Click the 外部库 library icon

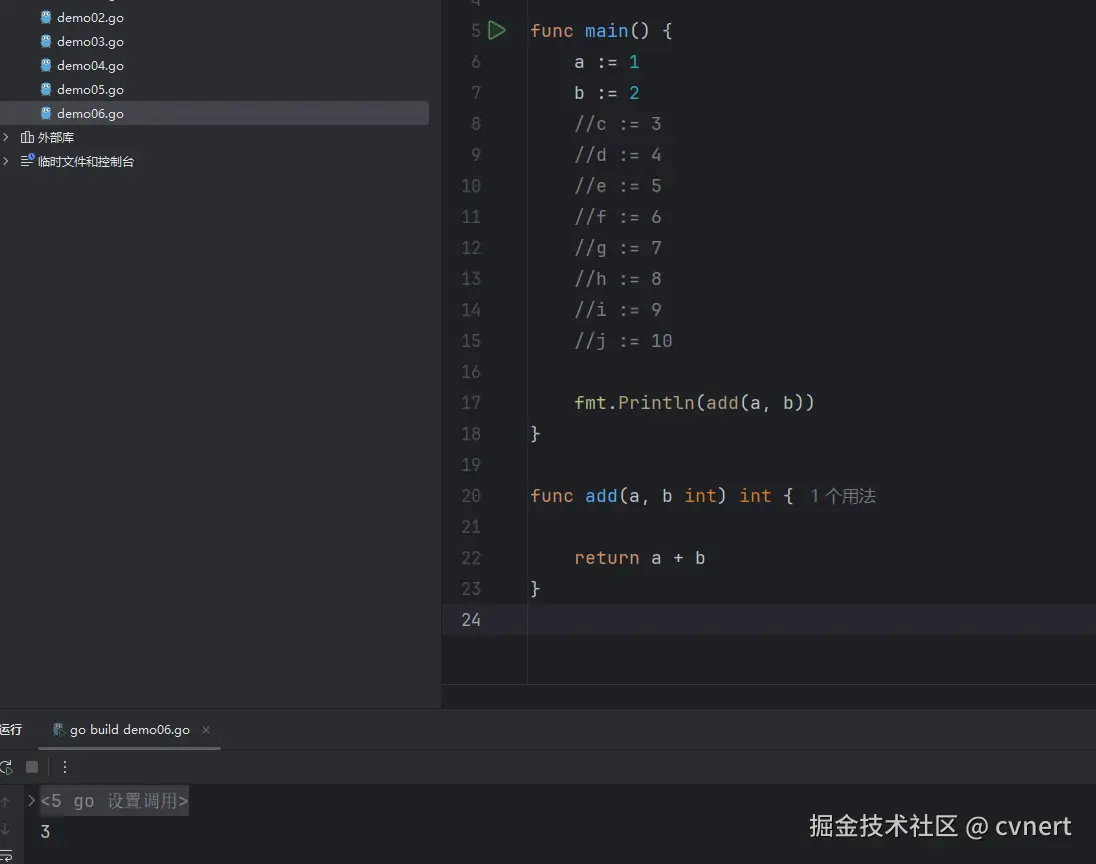click(x=27, y=137)
